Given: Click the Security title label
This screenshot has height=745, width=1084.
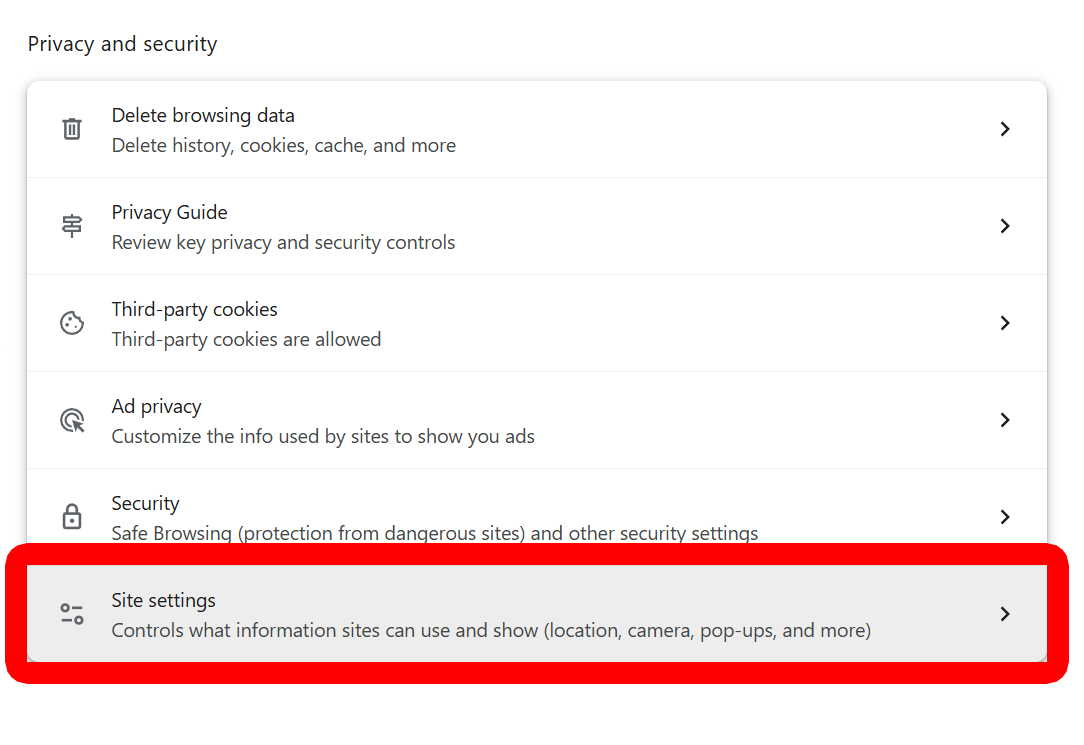Looking at the screenshot, I should pos(145,503).
